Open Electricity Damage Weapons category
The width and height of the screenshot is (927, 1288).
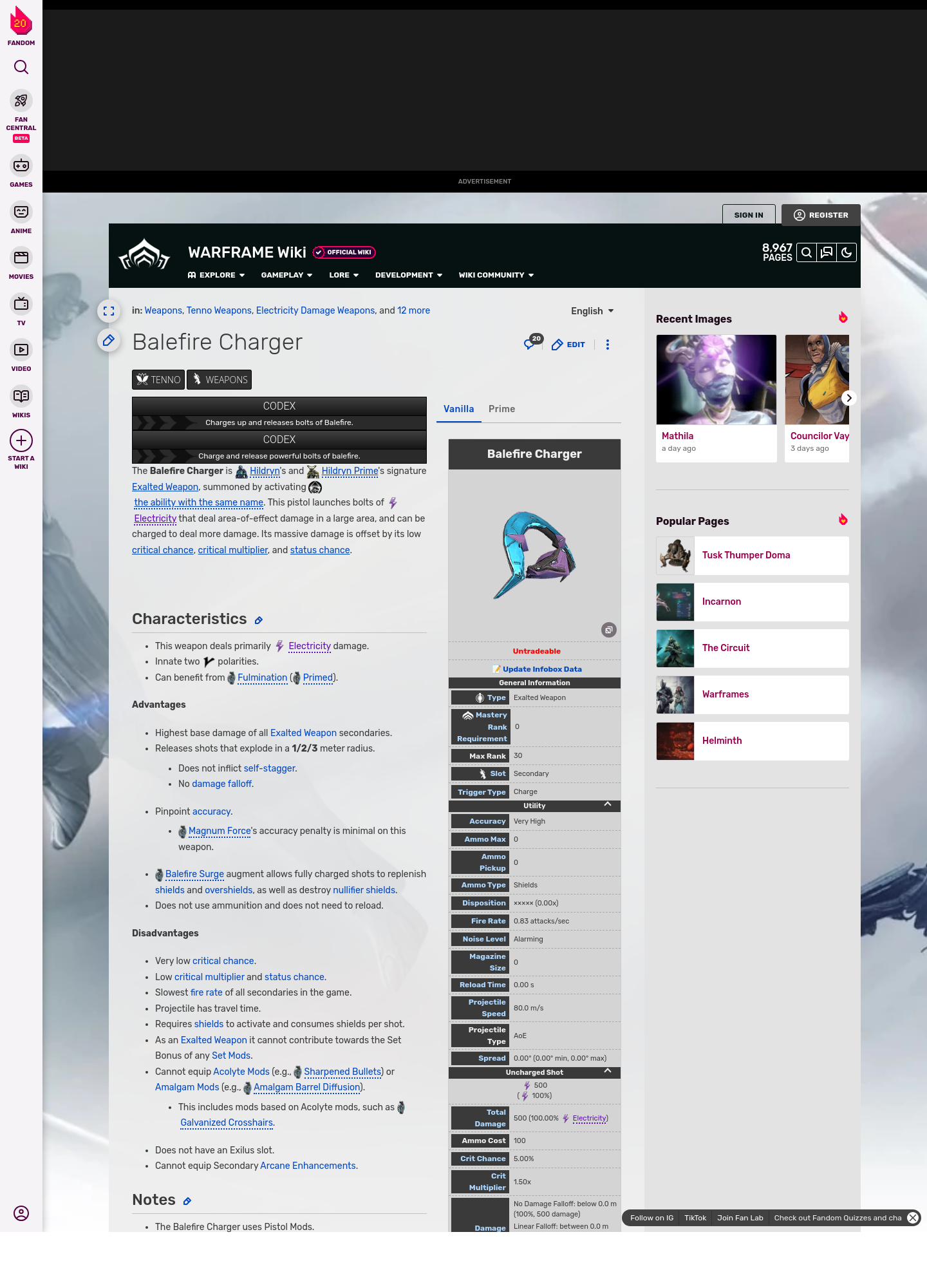click(x=315, y=310)
